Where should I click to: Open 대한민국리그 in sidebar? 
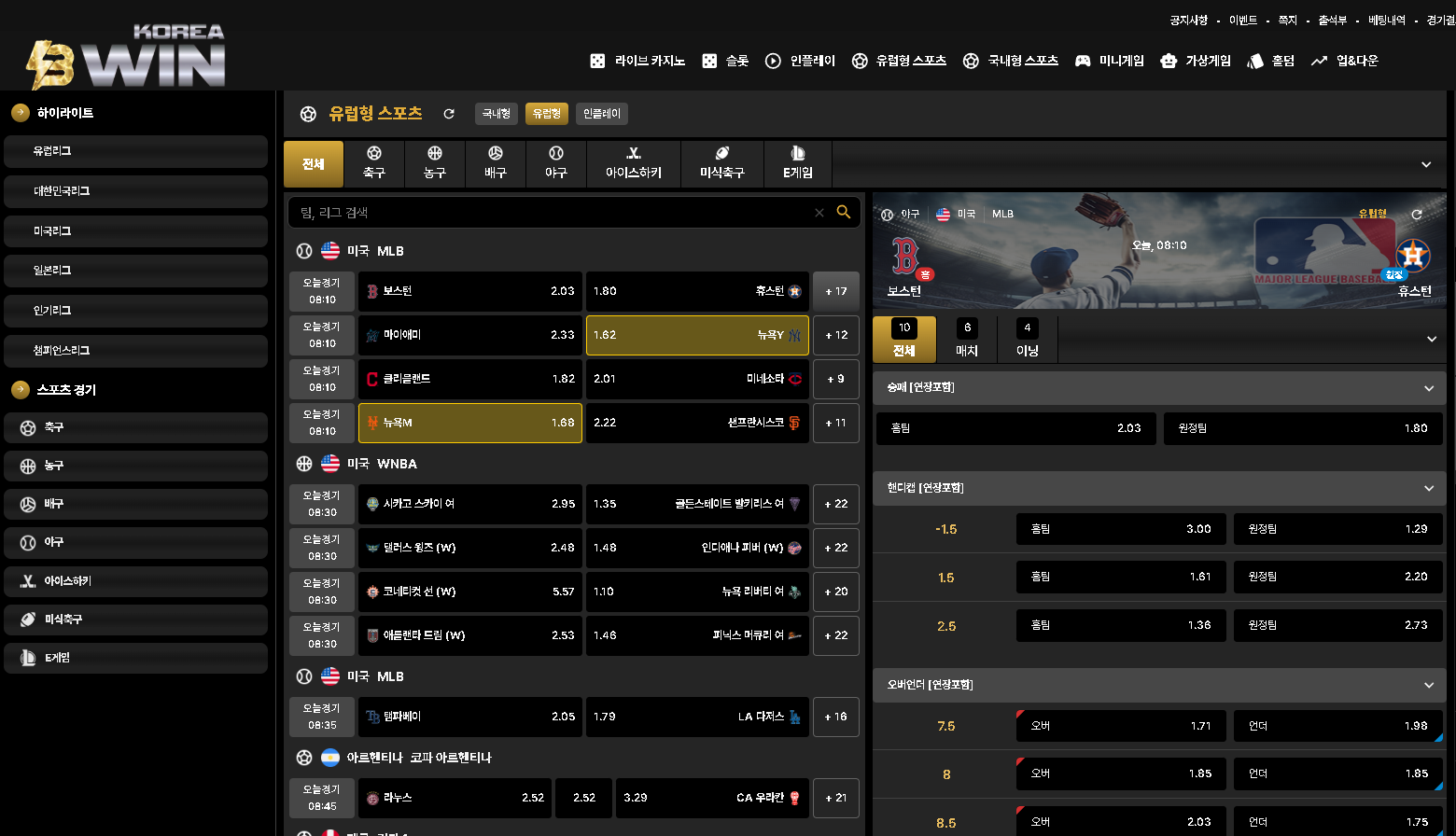135,191
